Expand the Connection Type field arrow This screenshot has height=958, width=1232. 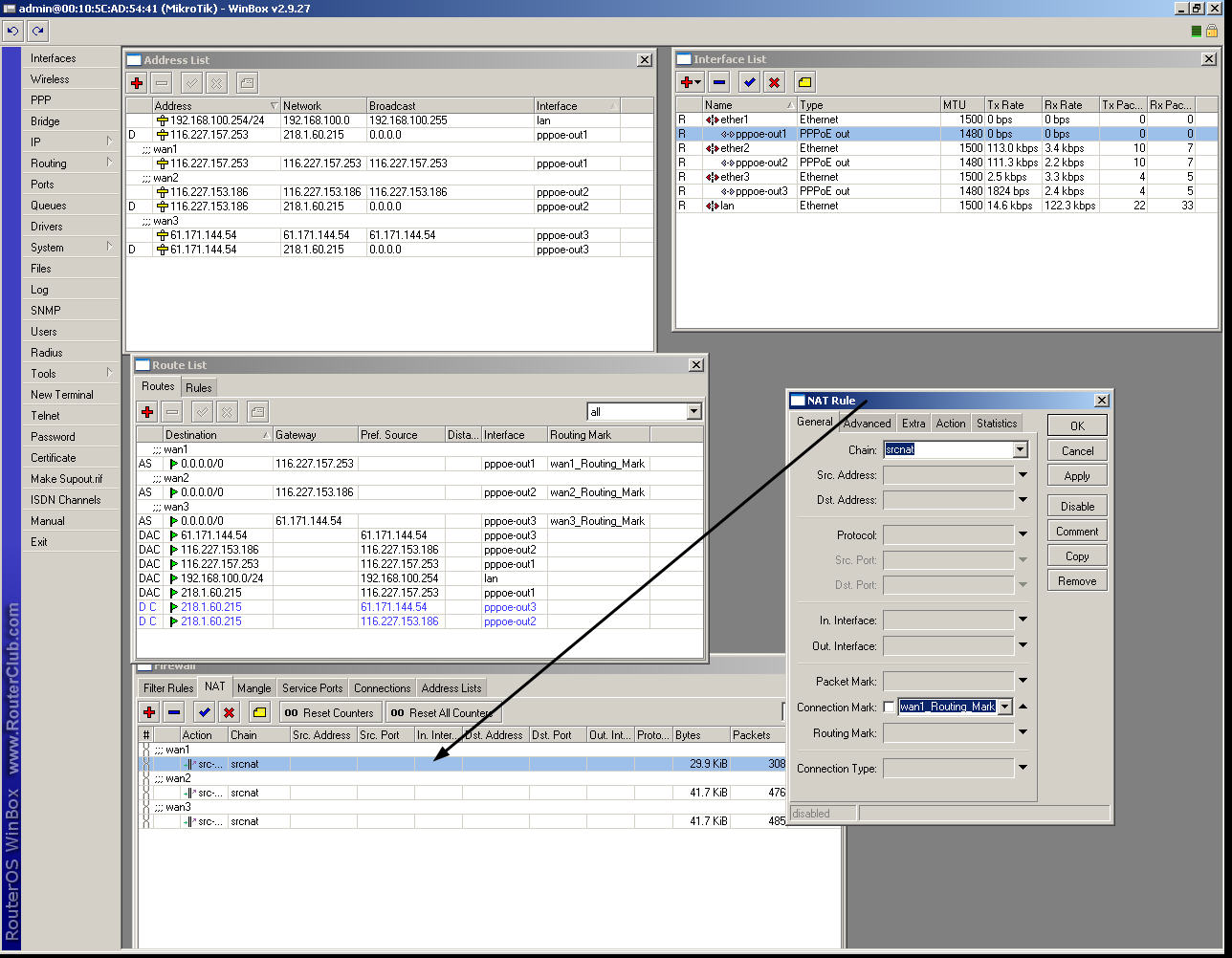(x=1023, y=768)
